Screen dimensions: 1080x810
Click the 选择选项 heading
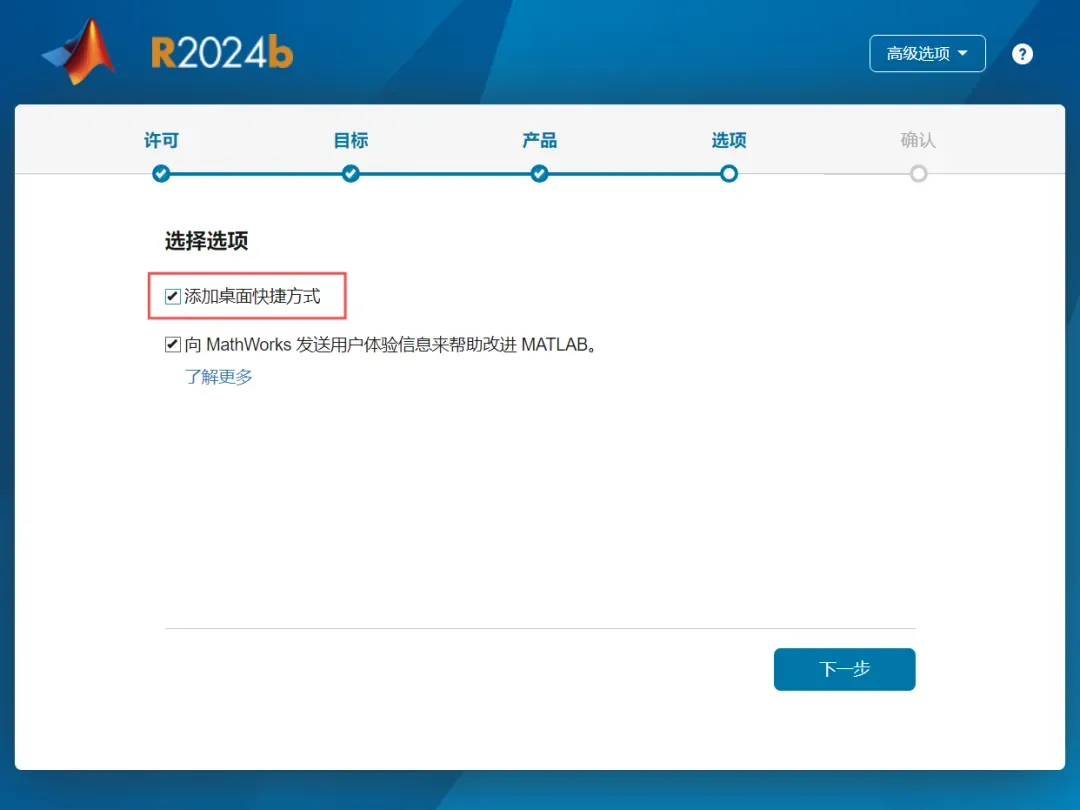207,241
